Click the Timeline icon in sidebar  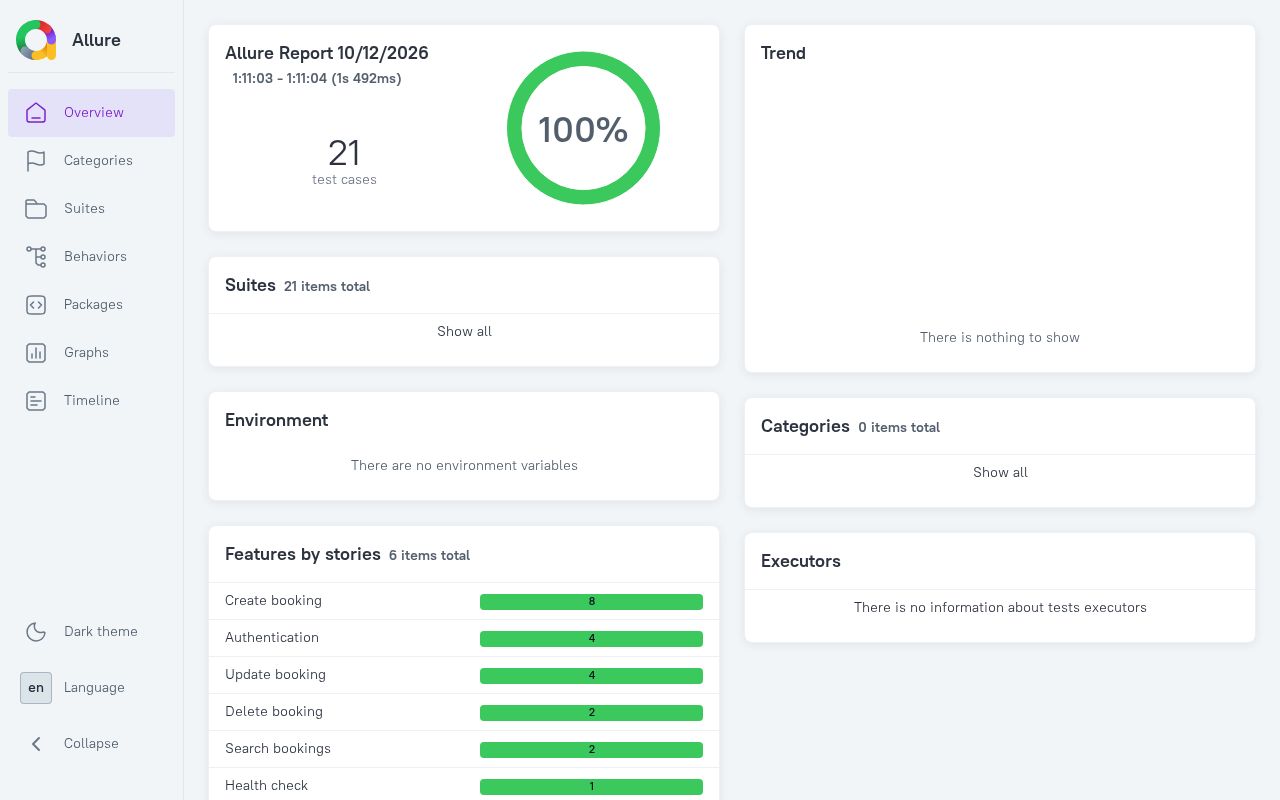tap(36, 401)
